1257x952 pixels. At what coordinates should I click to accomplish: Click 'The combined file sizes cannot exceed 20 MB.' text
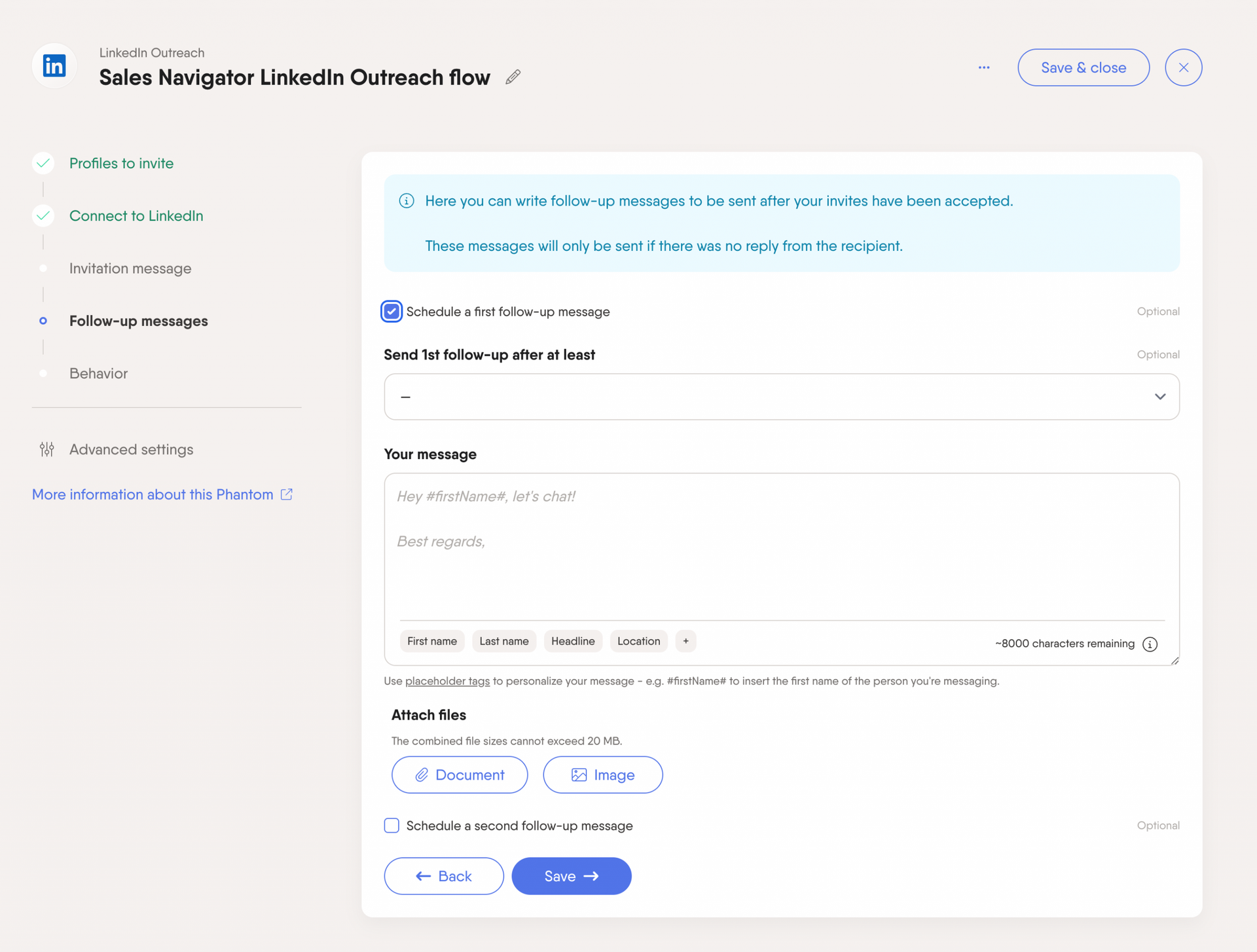tap(507, 741)
